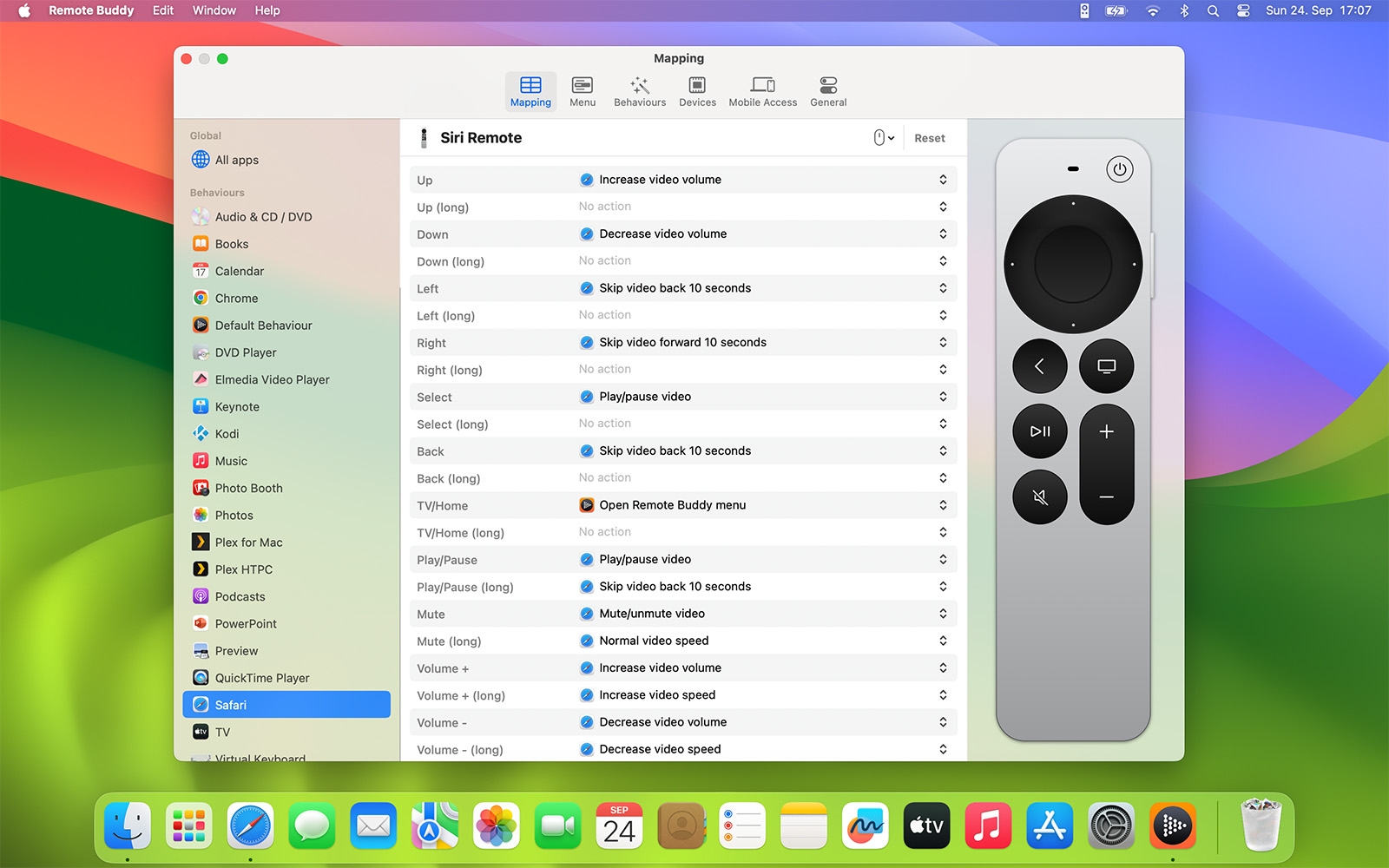Open System Settings from the Dock
Screen dimensions: 1389x868
pyautogui.click(x=1111, y=825)
